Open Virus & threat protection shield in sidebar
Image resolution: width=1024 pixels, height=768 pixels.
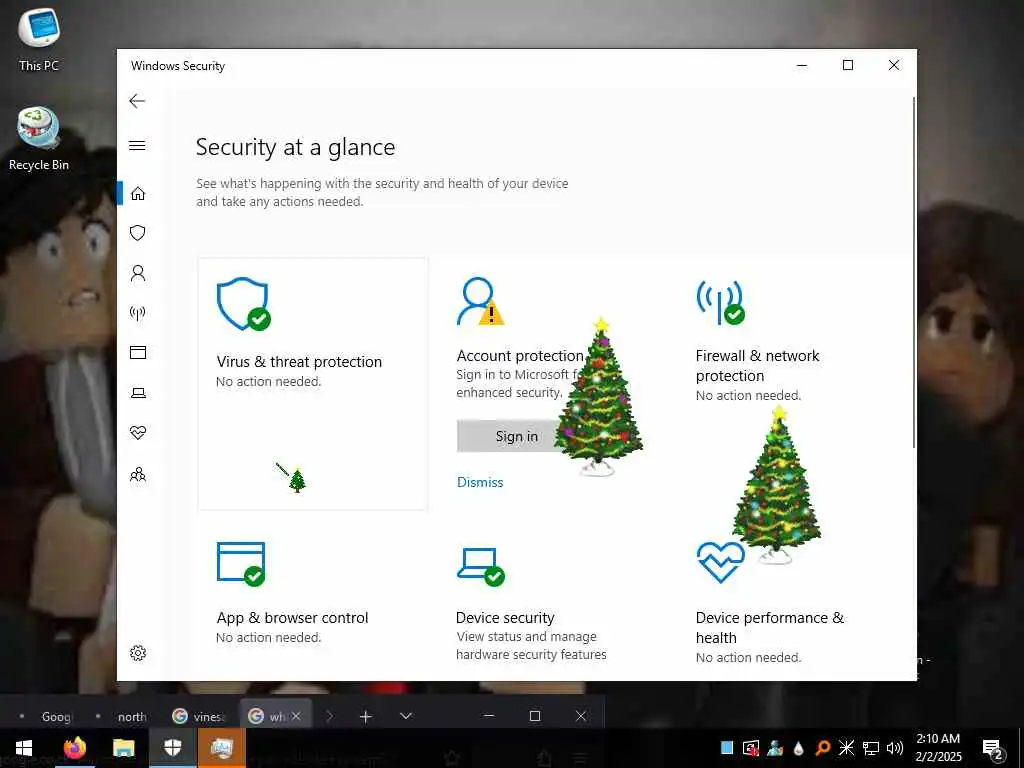click(x=137, y=233)
